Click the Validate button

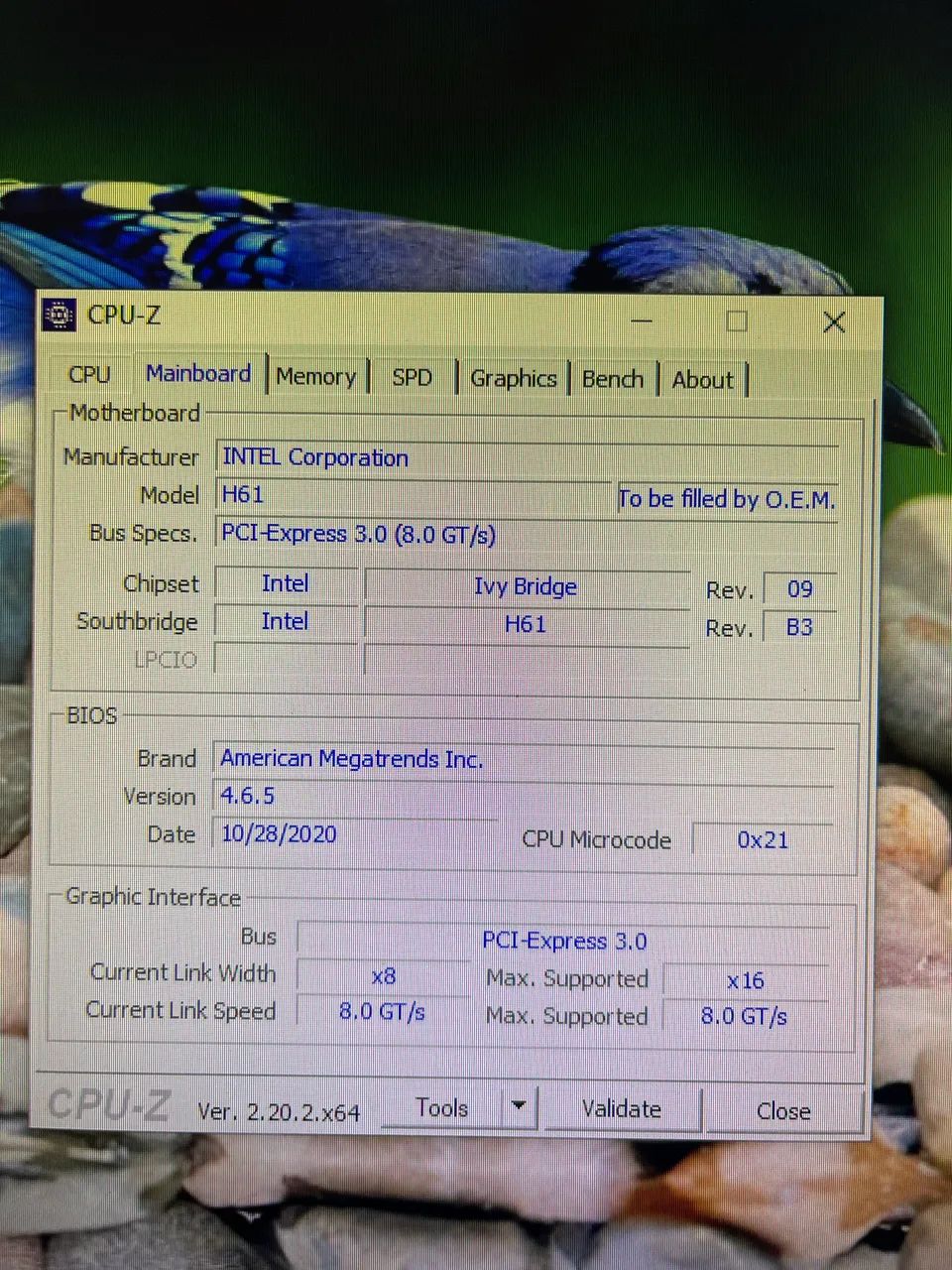pyautogui.click(x=621, y=1109)
